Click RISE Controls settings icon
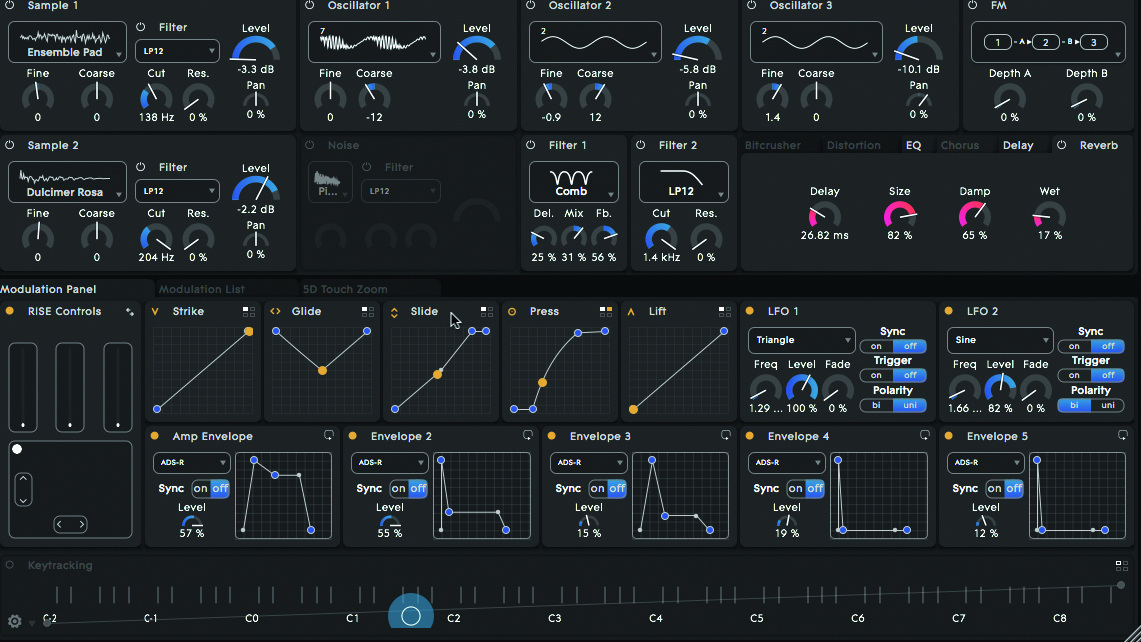This screenshot has width=1141, height=642. [x=130, y=312]
